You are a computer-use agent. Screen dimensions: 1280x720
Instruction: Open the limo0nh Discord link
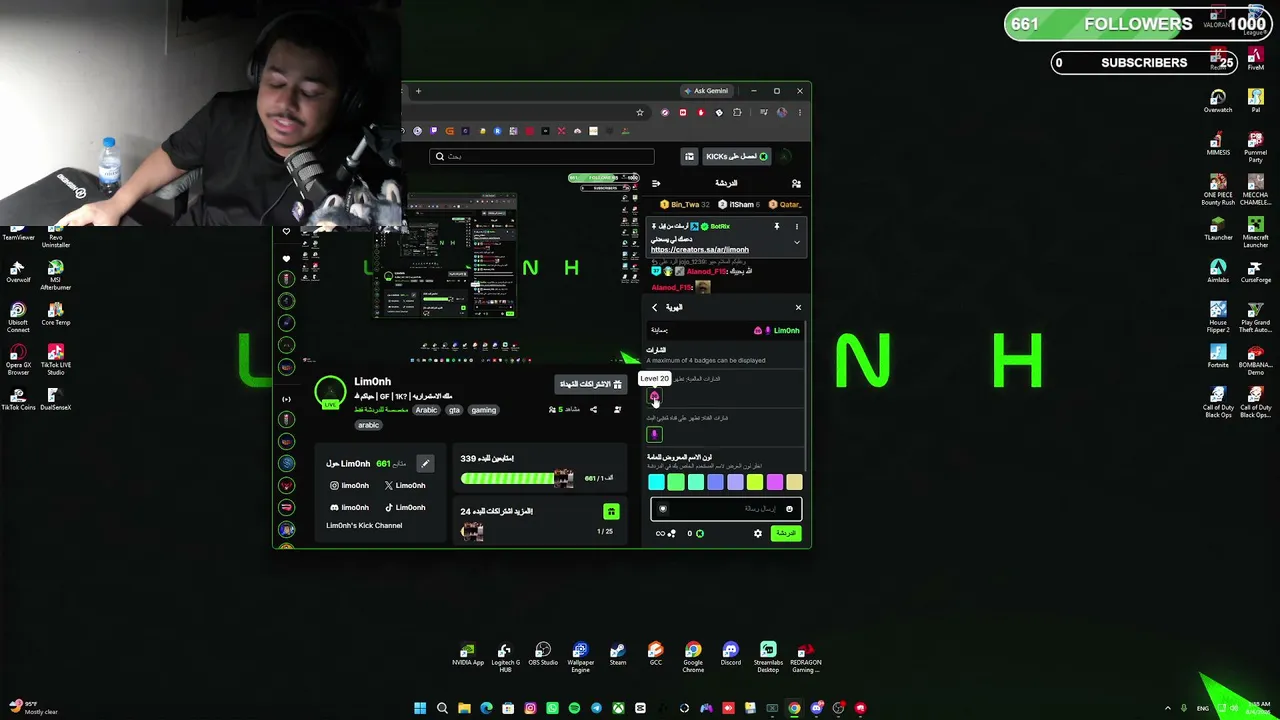(350, 507)
